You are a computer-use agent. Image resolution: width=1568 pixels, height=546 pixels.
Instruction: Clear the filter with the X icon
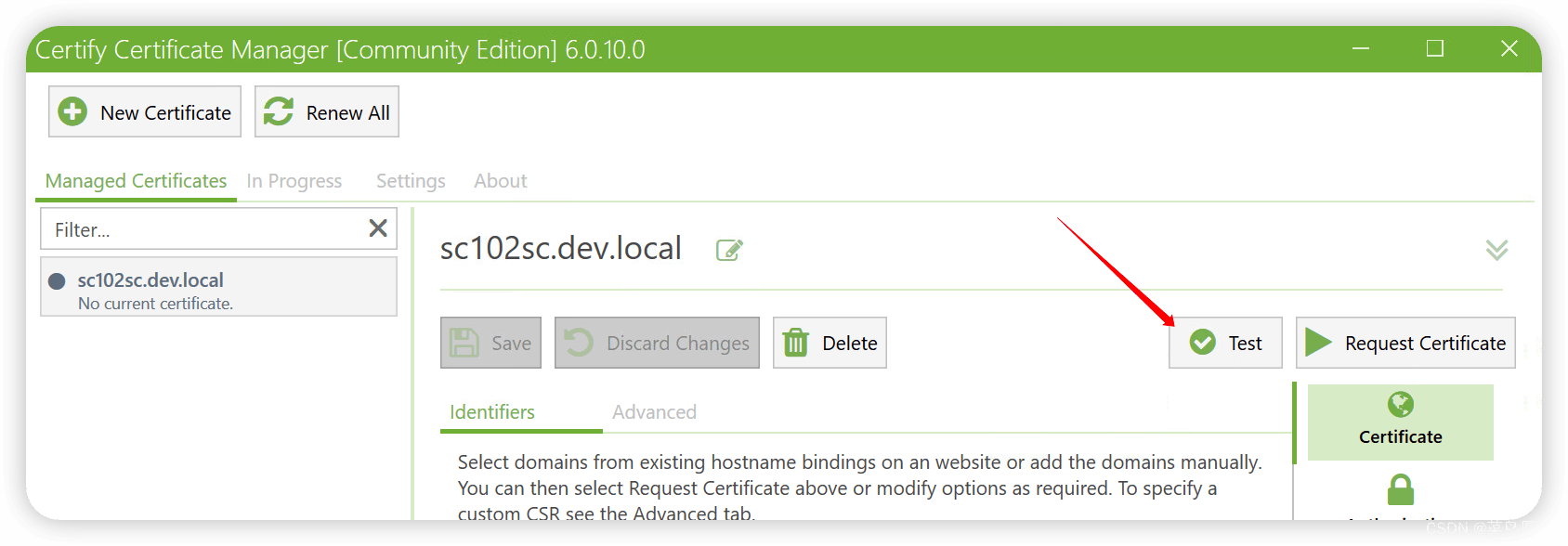[x=378, y=228]
